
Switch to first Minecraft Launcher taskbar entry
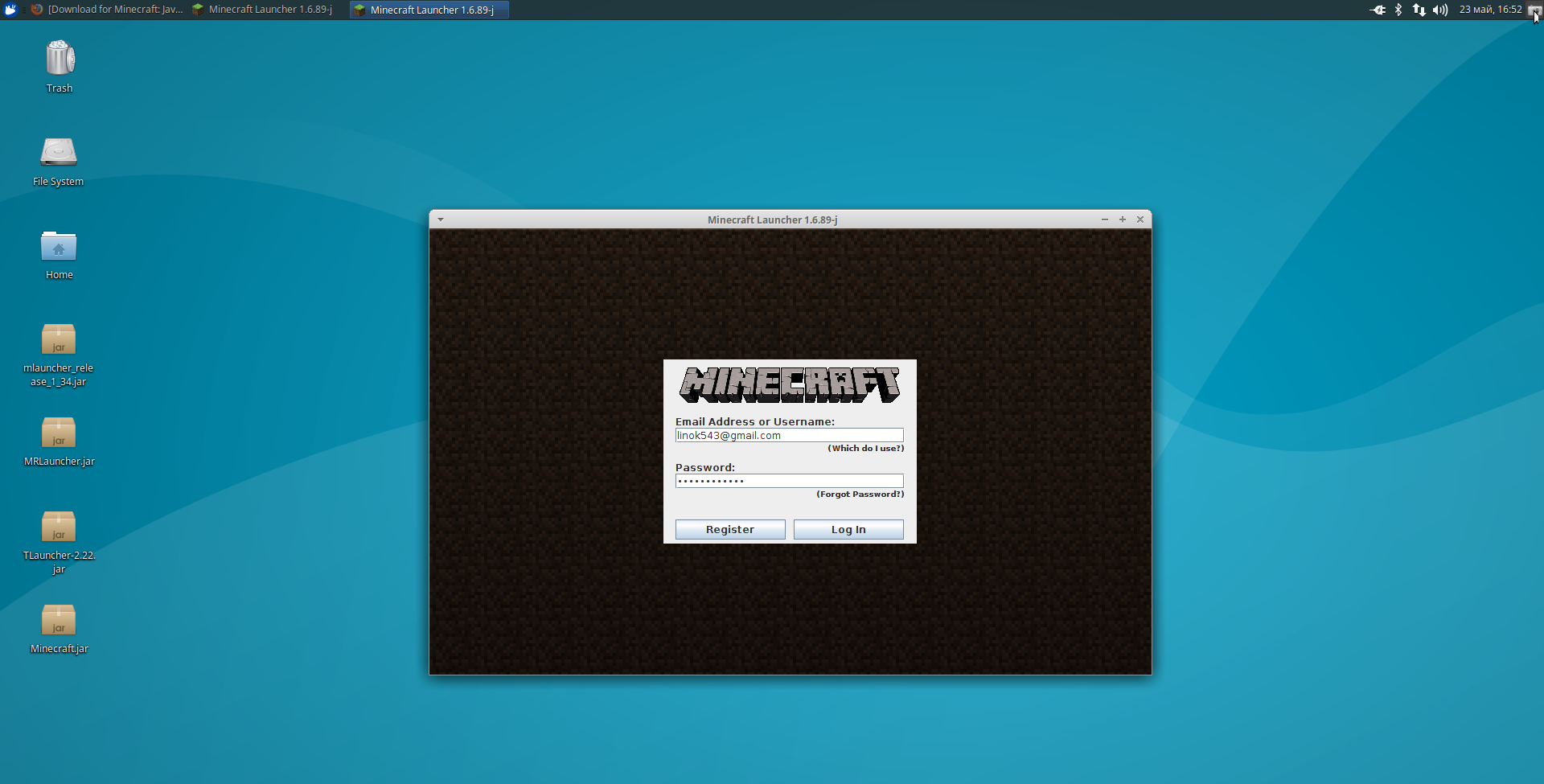point(262,10)
